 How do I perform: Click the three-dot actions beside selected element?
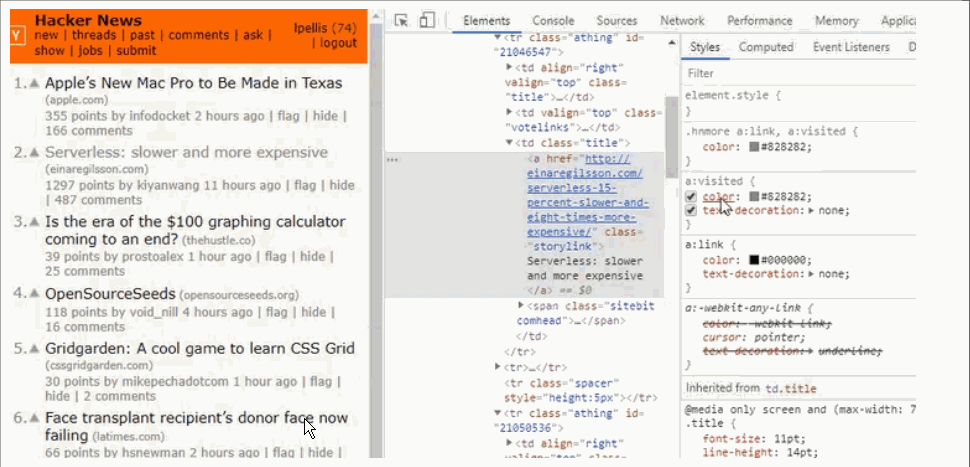pos(392,160)
